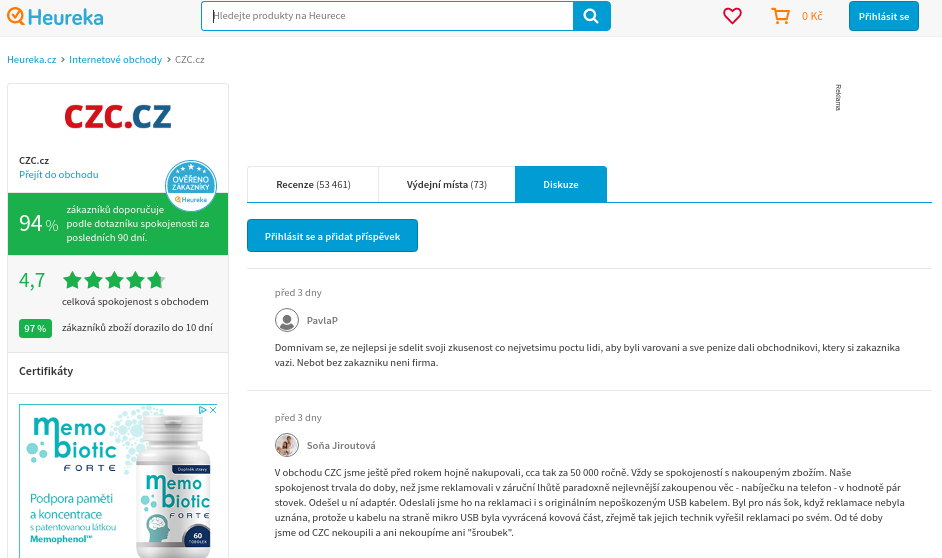942x558 pixels.
Task: Click the 97 % delivery badge
Action: coord(35,329)
